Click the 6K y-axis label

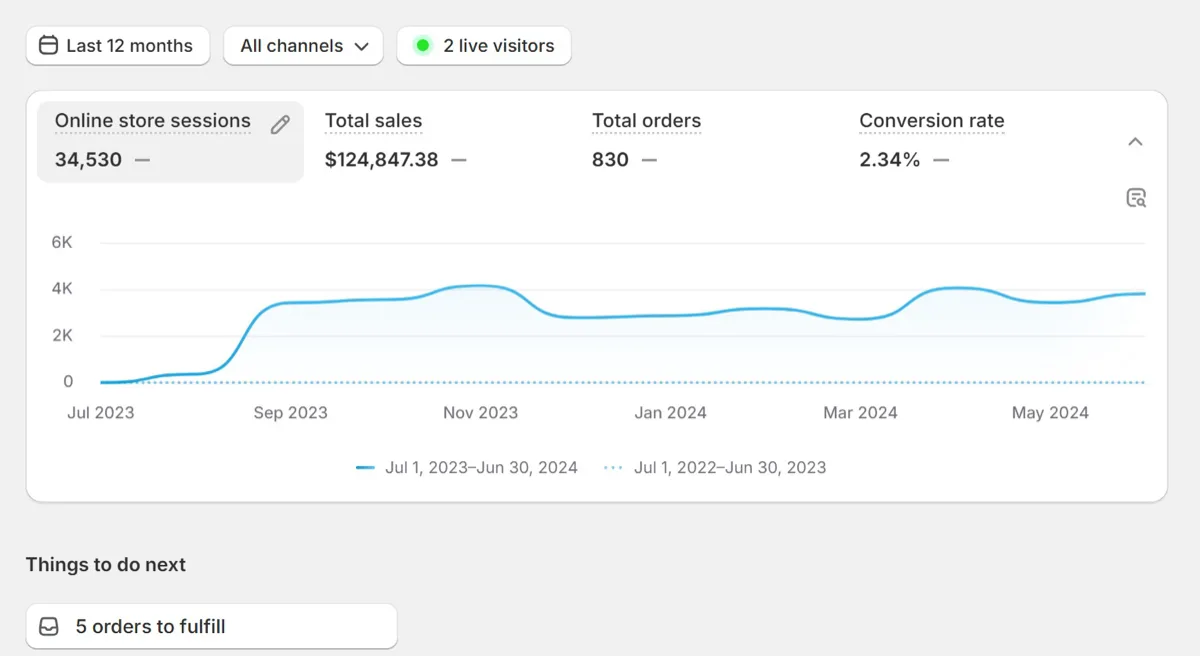click(62, 242)
